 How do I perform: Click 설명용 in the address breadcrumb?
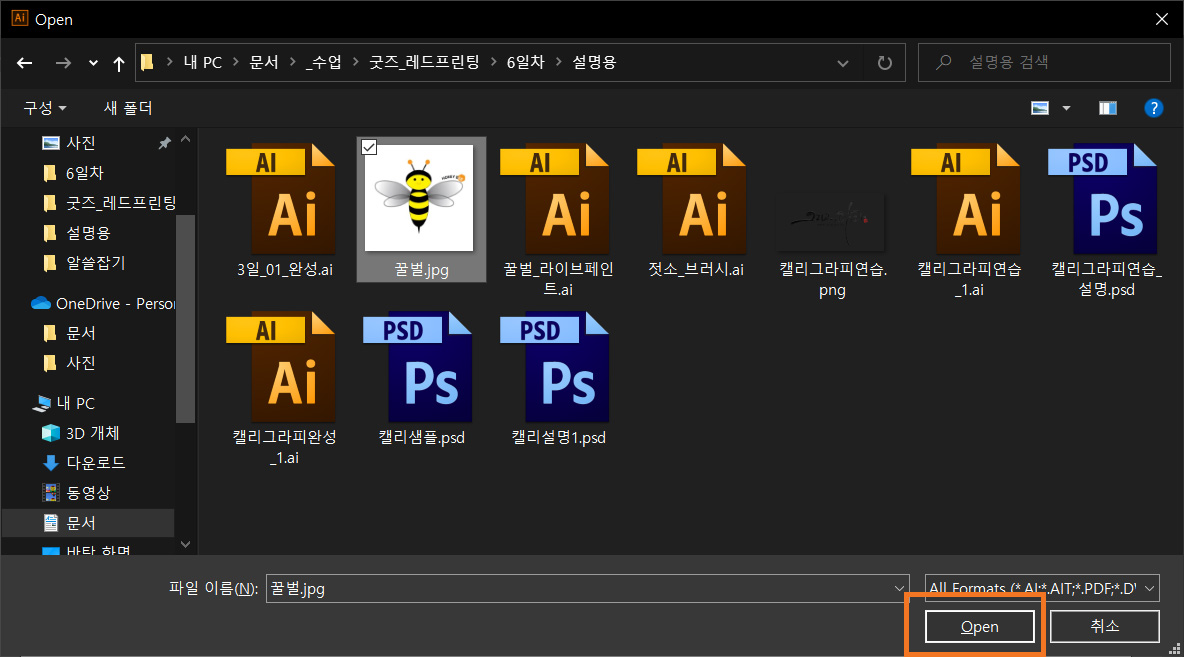[x=594, y=63]
